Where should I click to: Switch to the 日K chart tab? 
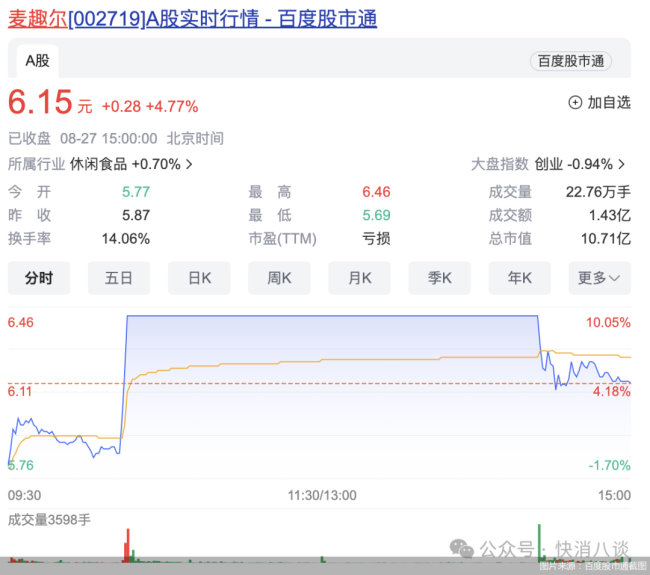click(199, 278)
